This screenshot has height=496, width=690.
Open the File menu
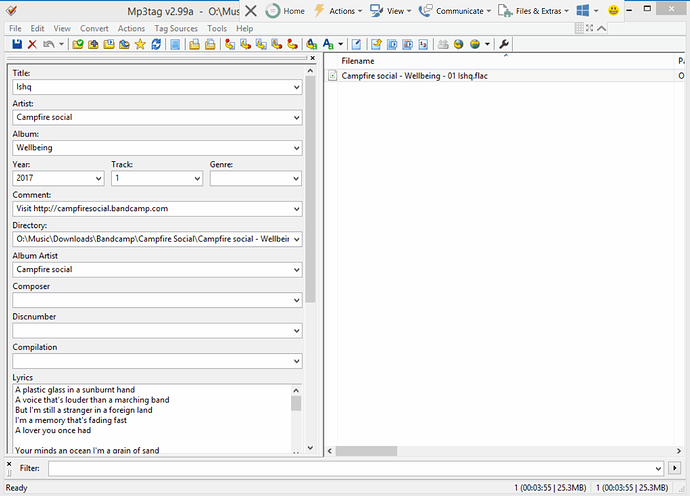[15, 28]
